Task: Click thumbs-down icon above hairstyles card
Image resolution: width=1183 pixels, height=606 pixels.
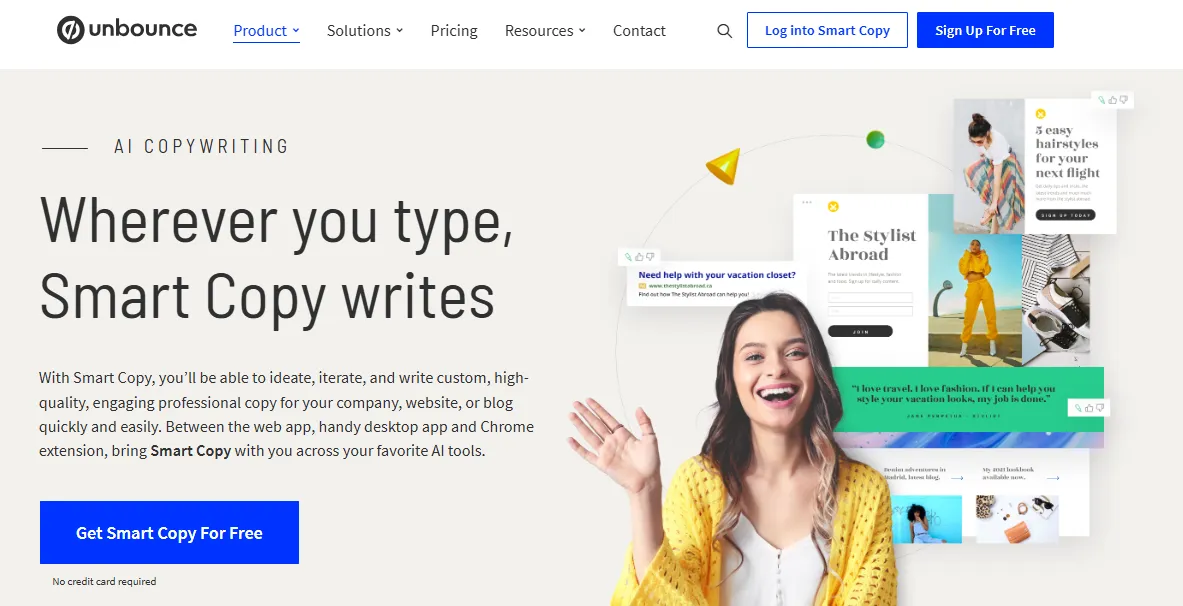Action: tap(1123, 100)
